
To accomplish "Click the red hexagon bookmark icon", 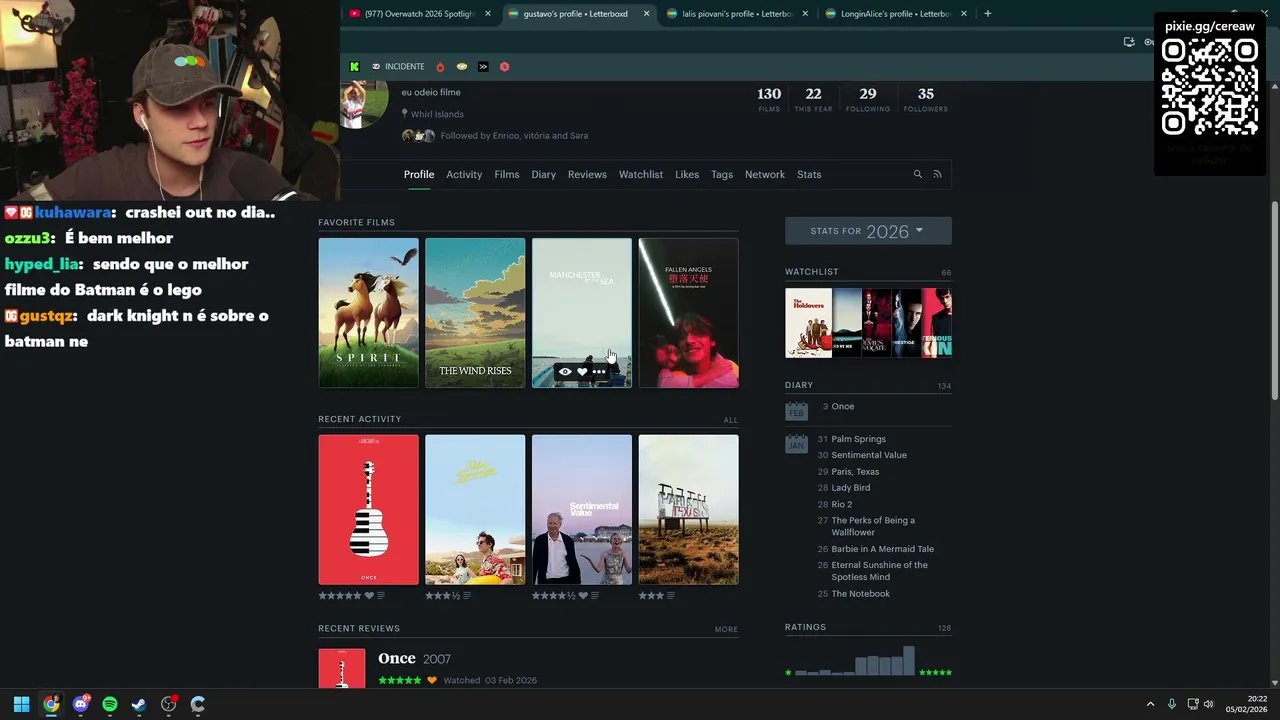I will click(505, 67).
